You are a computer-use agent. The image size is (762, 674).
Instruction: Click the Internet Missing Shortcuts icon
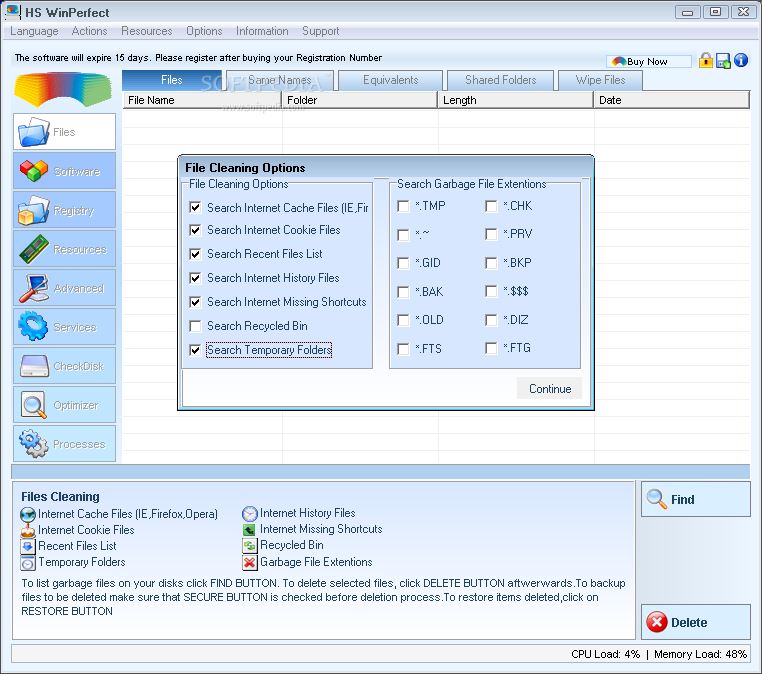pos(250,530)
